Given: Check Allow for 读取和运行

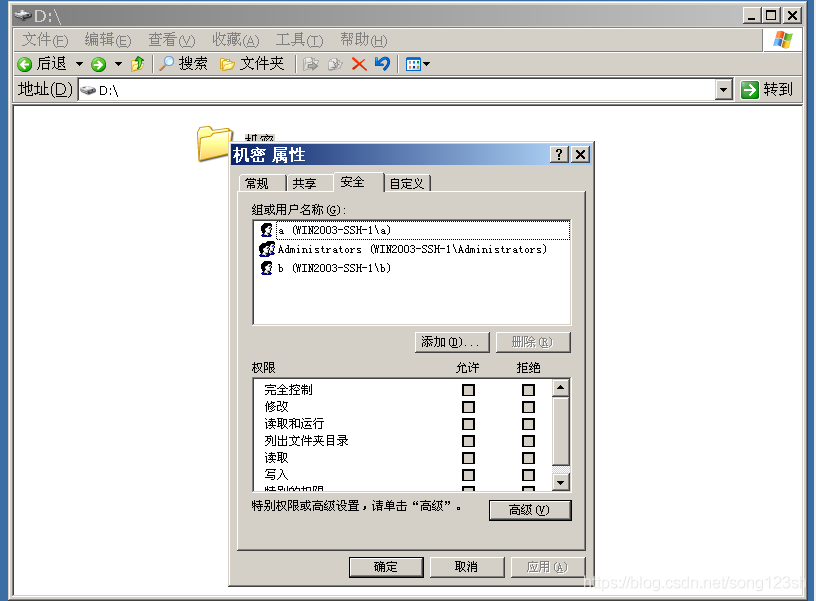Looking at the screenshot, I should 468,424.
